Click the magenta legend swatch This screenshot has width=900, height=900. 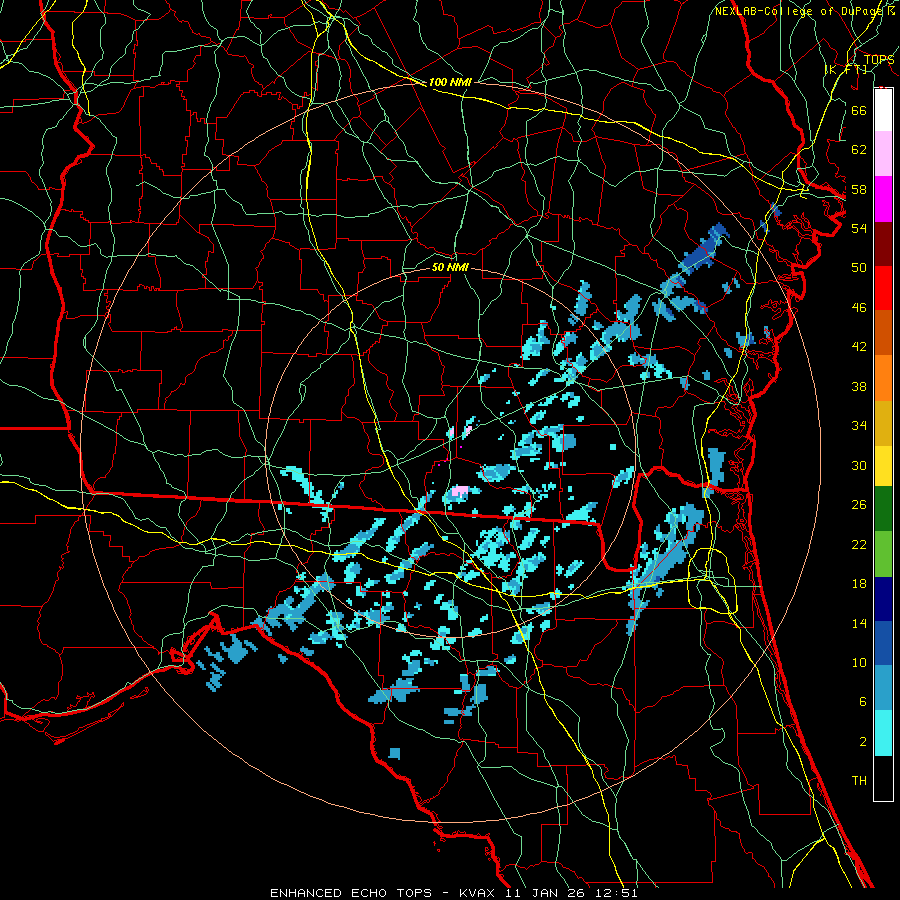pos(883,199)
